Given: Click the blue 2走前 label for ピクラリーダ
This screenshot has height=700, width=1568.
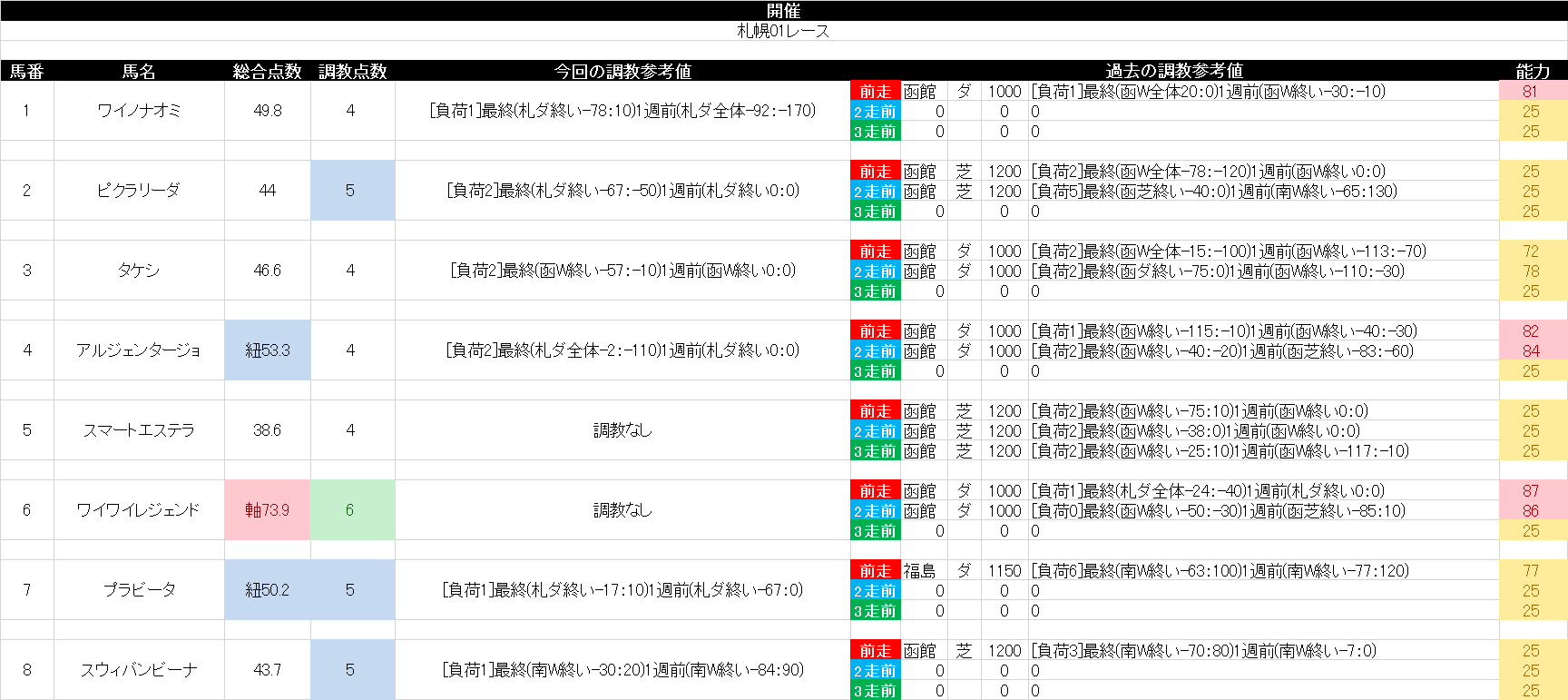Looking at the screenshot, I should [875, 192].
